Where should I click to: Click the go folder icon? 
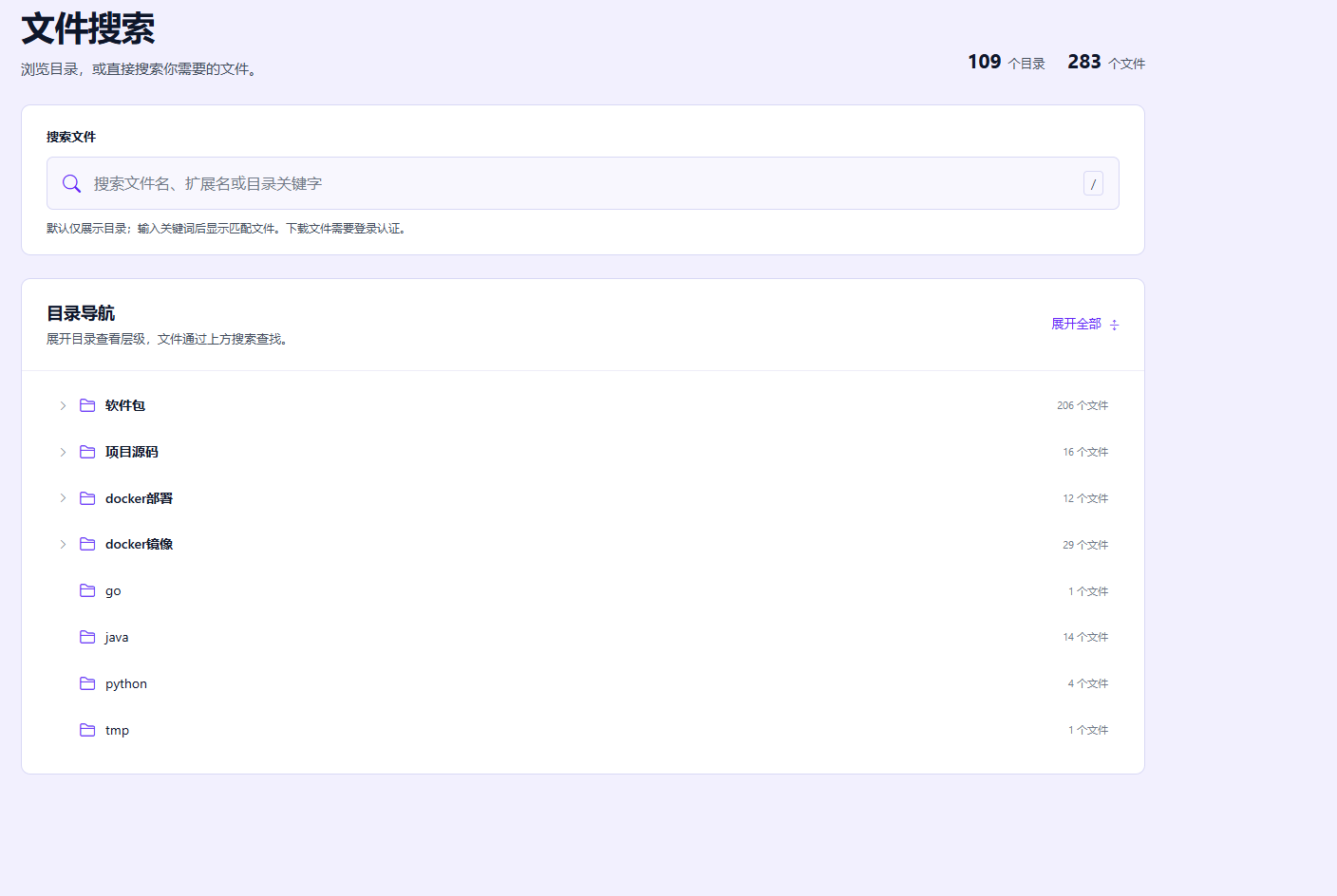coord(87,590)
